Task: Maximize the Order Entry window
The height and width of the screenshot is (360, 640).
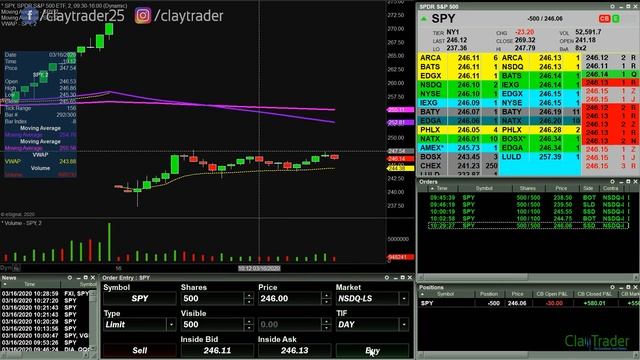Action: (402, 278)
